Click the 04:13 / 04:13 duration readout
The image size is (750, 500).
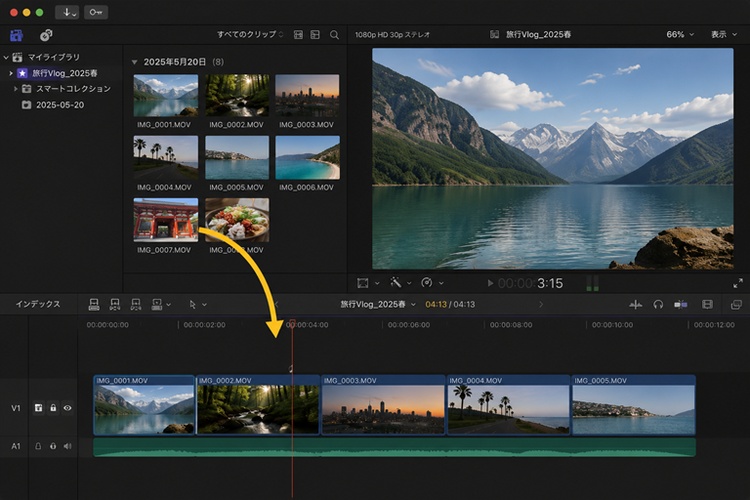(450, 304)
